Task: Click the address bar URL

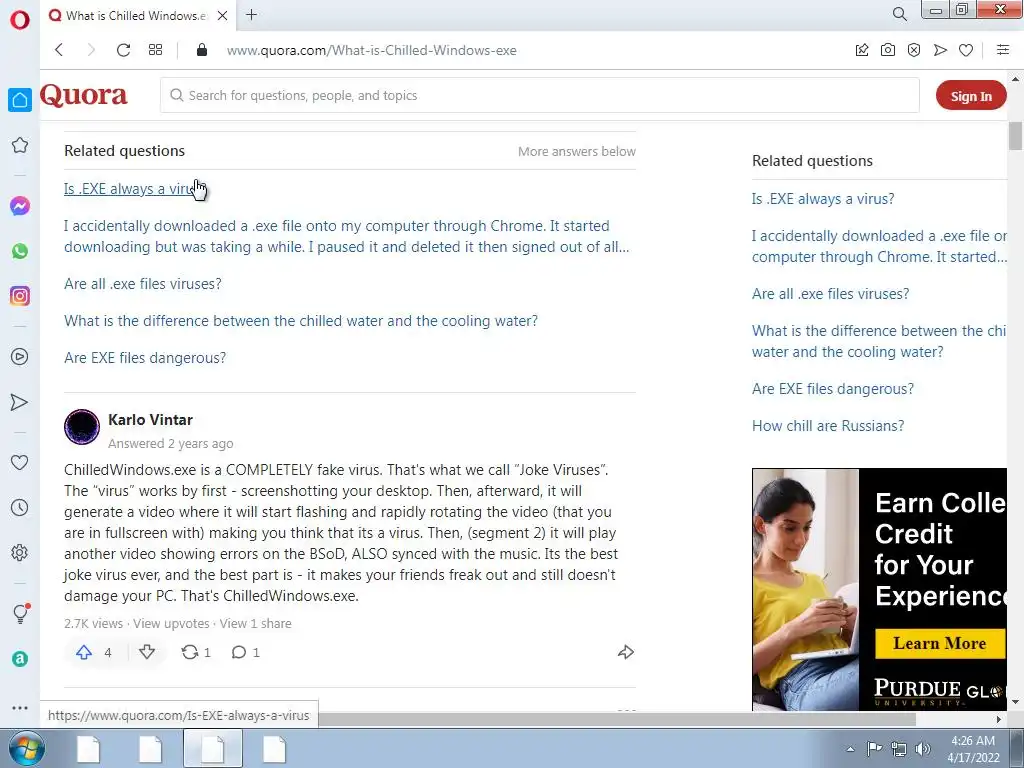Action: point(372,50)
